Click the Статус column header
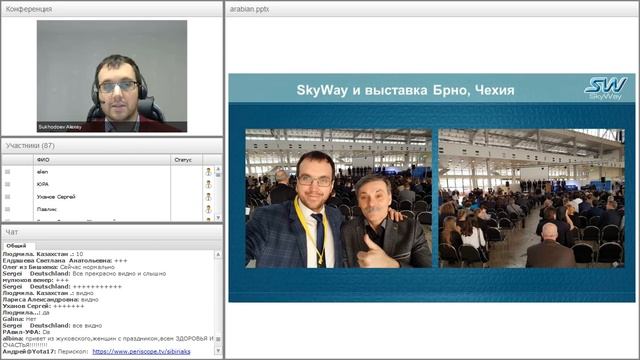The width and height of the screenshot is (640, 360). 186,160
